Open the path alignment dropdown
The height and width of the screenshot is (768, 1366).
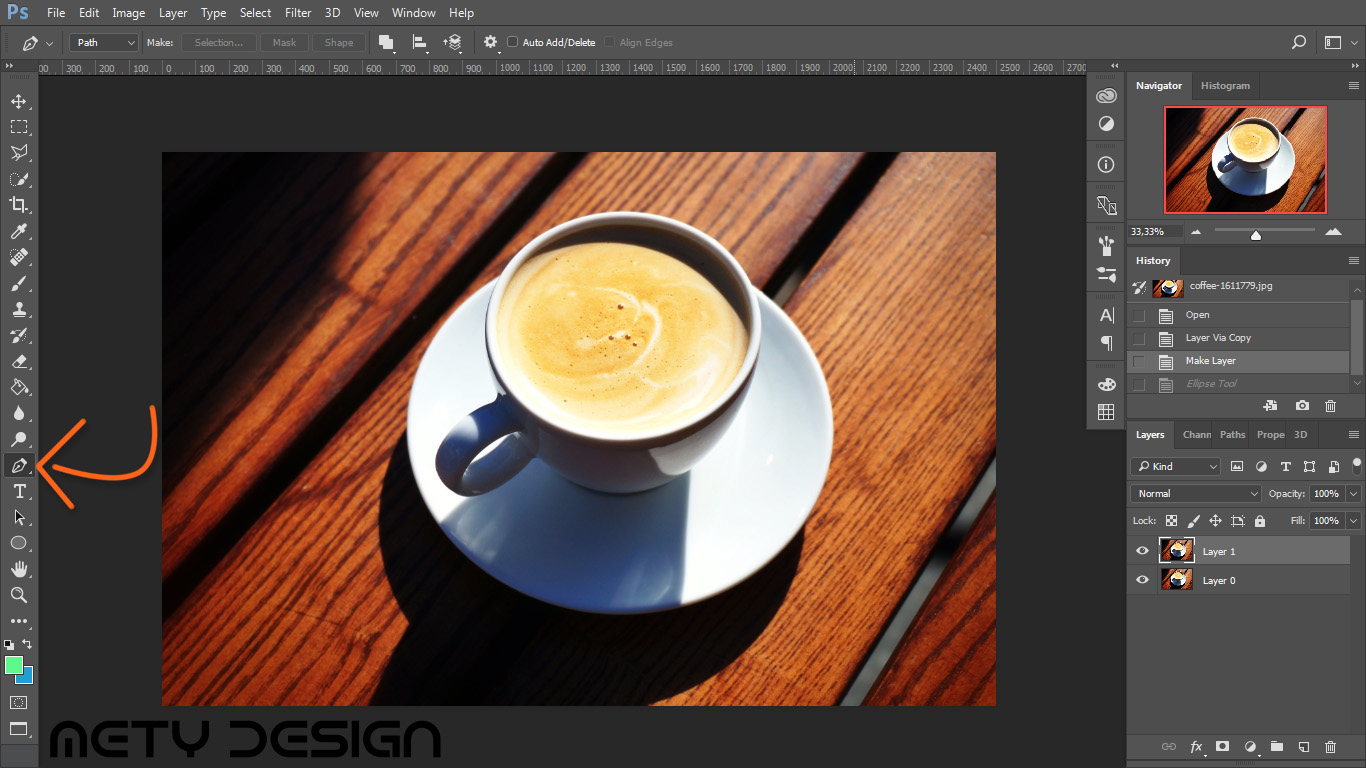pyautogui.click(x=420, y=42)
